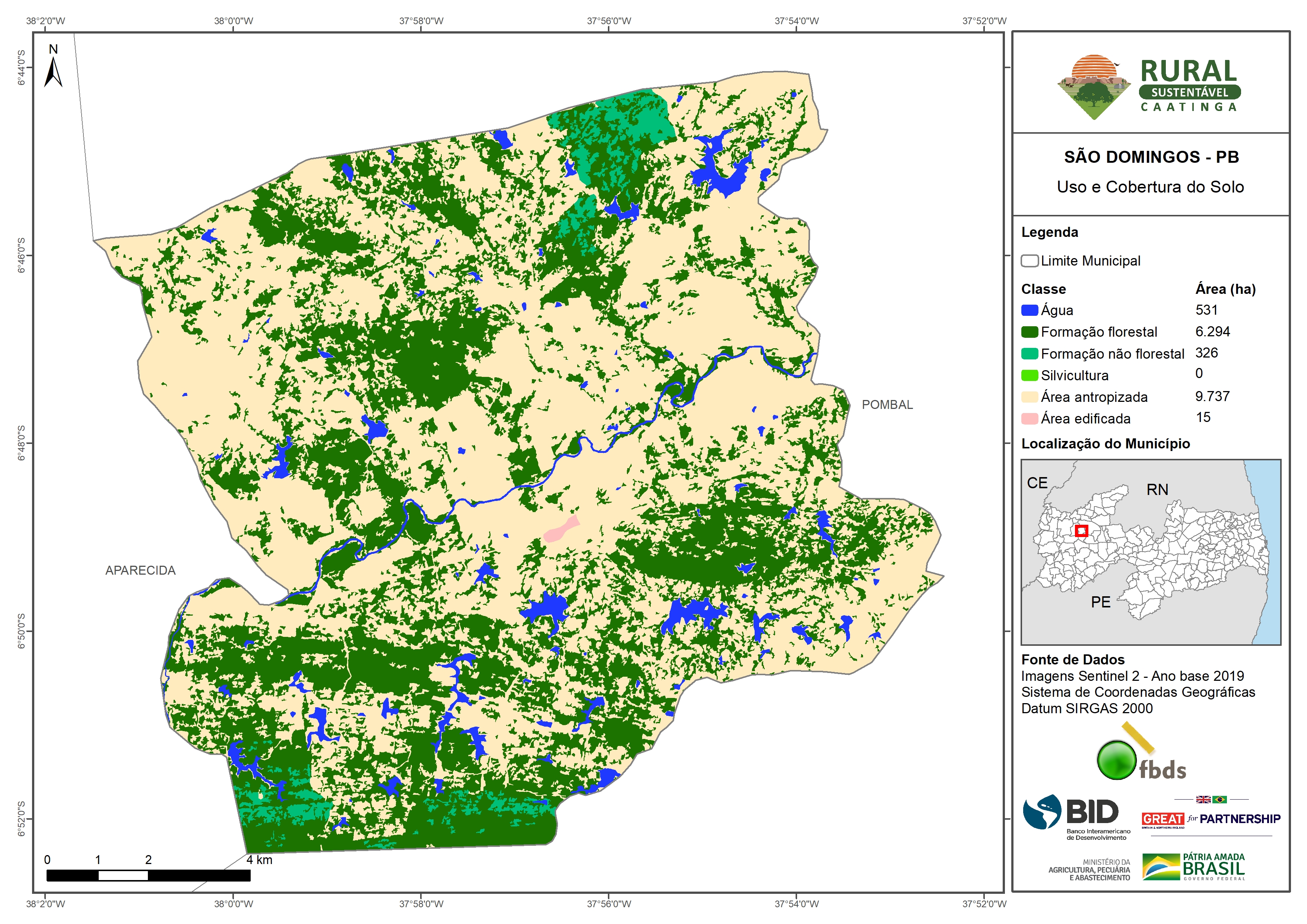Click the blue Água legend swatch
This screenshot has width=1307, height=924.
click(1029, 310)
